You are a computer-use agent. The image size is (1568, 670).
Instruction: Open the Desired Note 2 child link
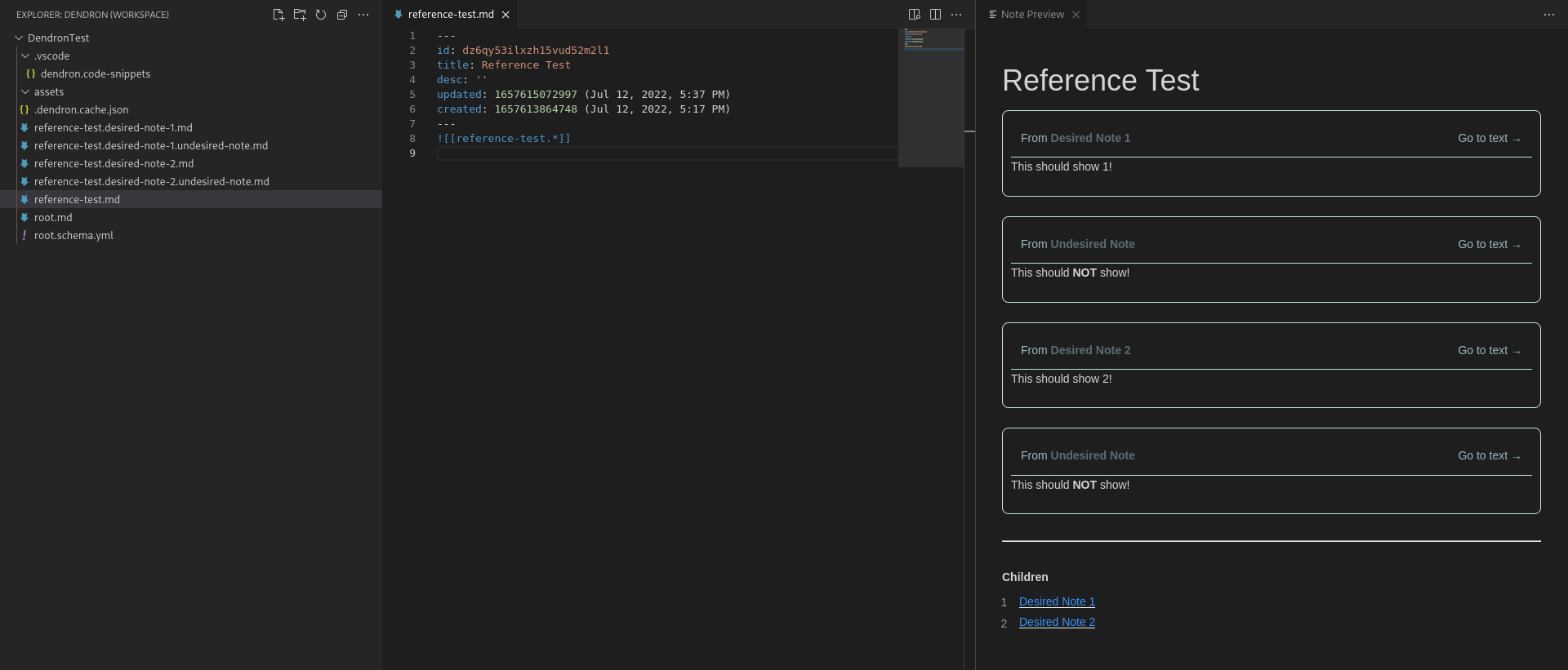pyautogui.click(x=1057, y=622)
